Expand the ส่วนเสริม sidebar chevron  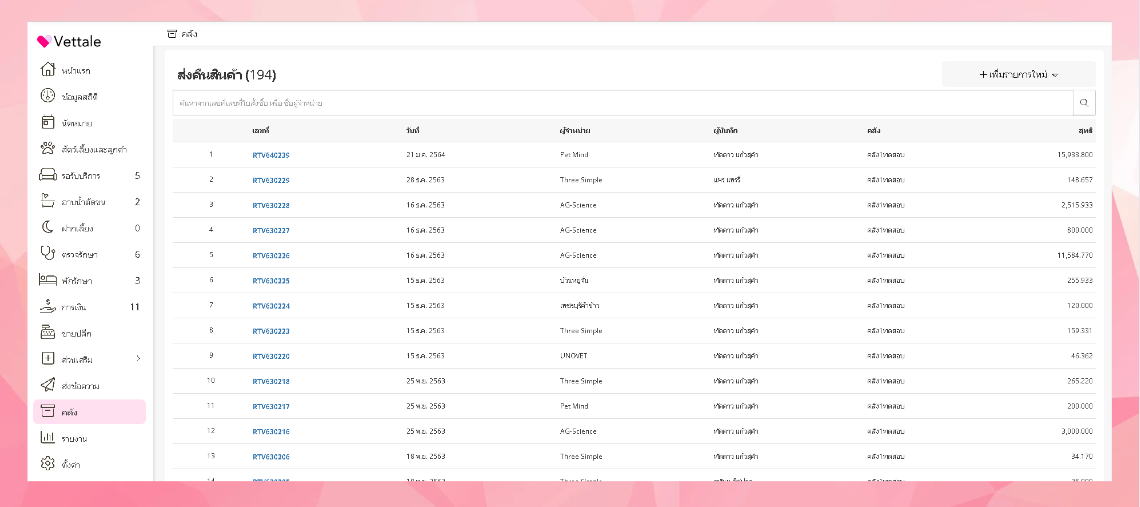click(x=138, y=359)
